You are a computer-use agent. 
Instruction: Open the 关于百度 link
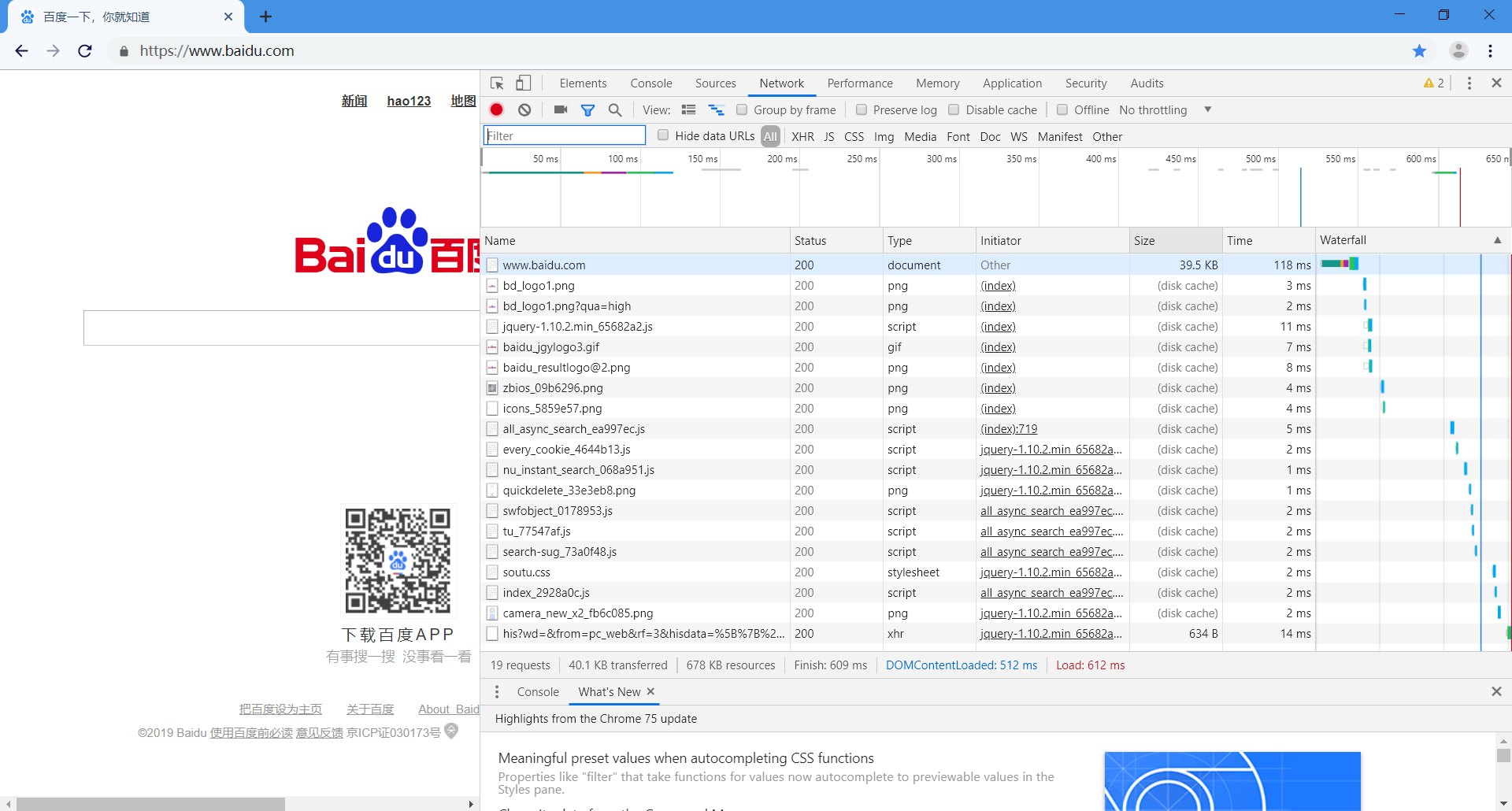coord(370,709)
